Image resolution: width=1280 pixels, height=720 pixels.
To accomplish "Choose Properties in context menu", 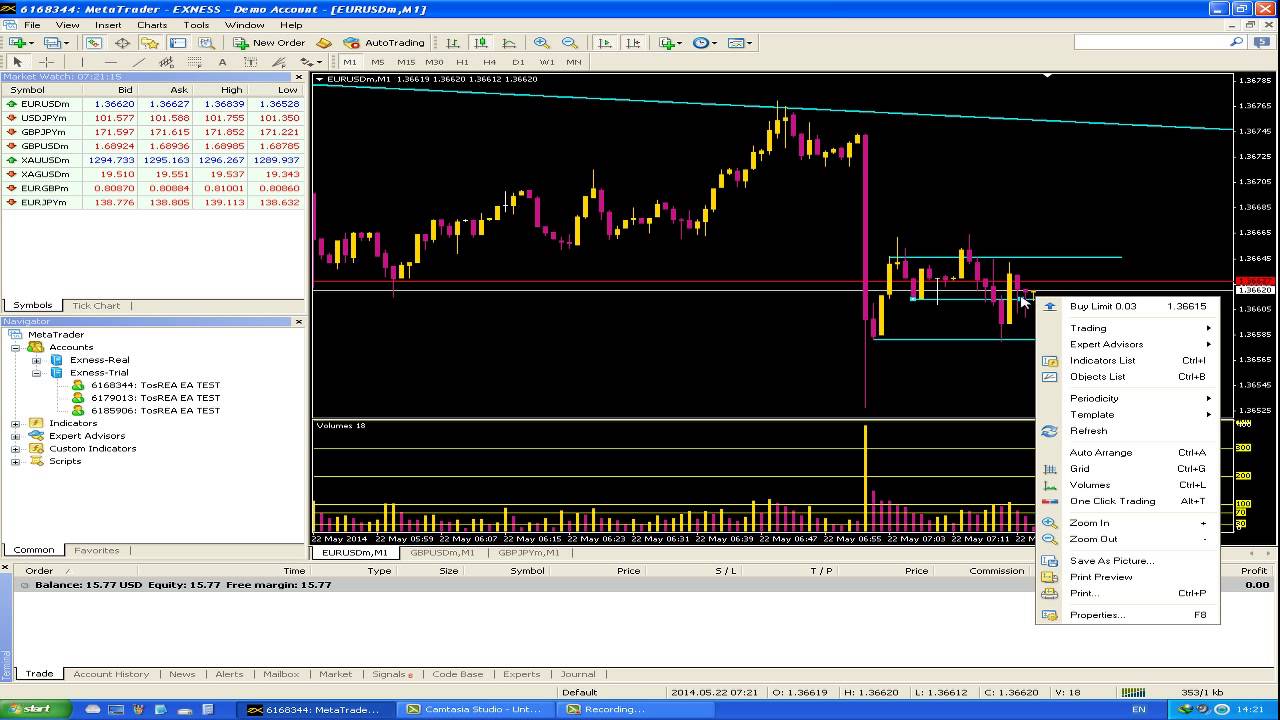I will pos(1128,615).
